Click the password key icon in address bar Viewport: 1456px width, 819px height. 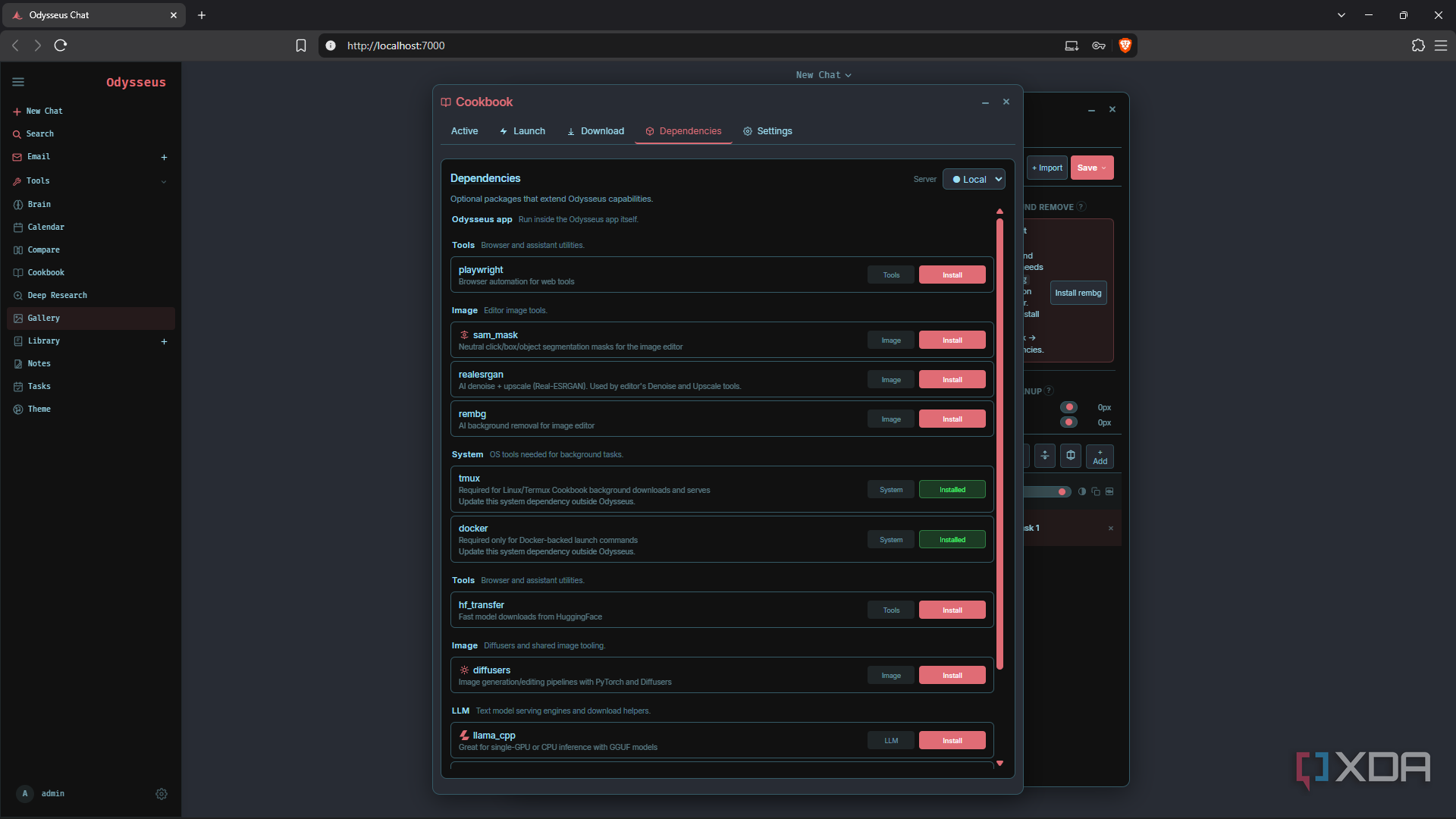(x=1099, y=45)
